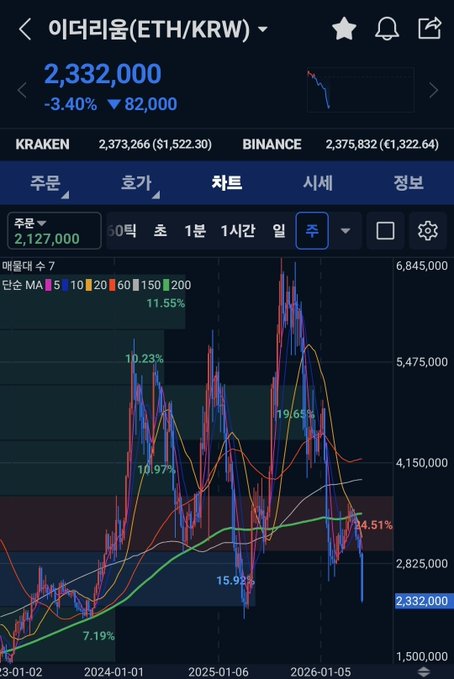Select the 1분 interval button
Image resolution: width=454 pixels, height=679 pixels.
[x=195, y=230]
